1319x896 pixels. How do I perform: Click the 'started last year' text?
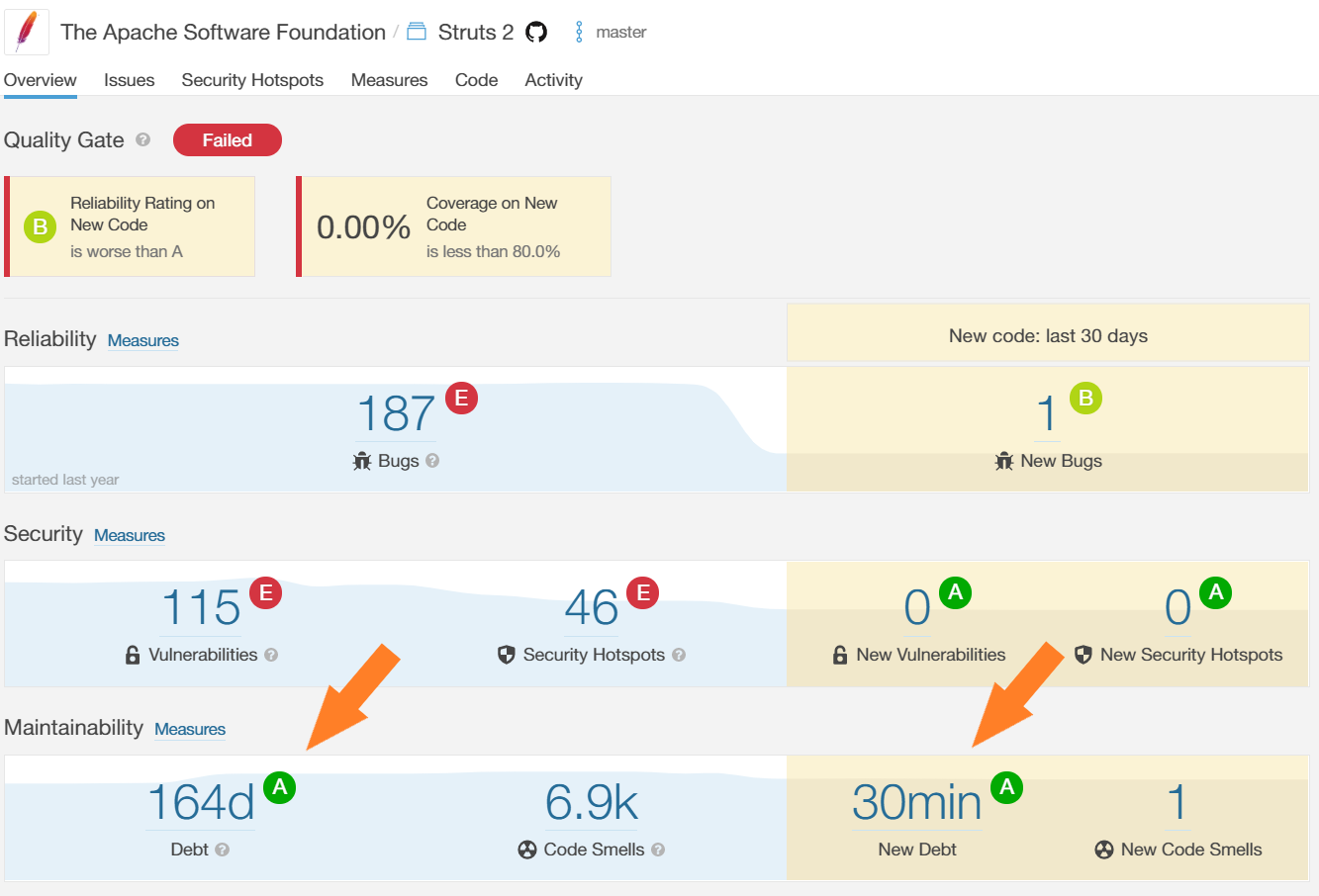tap(65, 480)
